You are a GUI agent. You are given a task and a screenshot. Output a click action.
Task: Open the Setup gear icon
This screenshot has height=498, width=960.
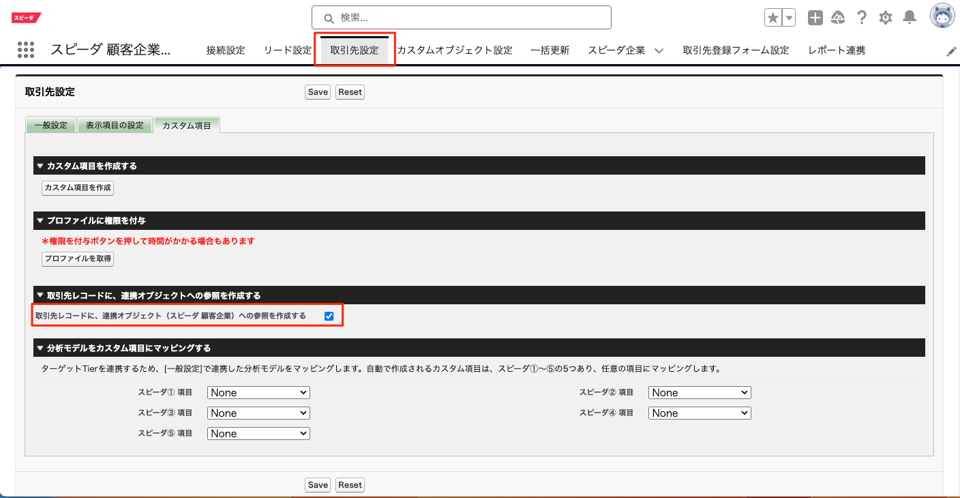885,18
